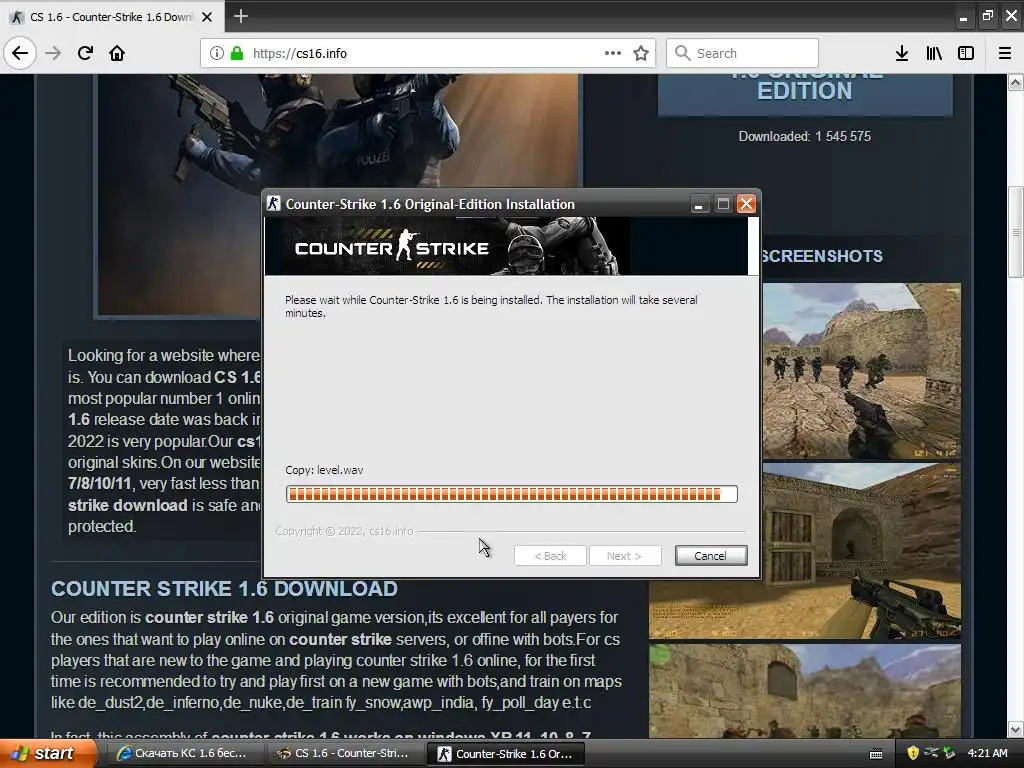Select Counter-Strike 1.6 installer taskbar item
Viewport: 1024px width, 768px height.
[x=505, y=753]
